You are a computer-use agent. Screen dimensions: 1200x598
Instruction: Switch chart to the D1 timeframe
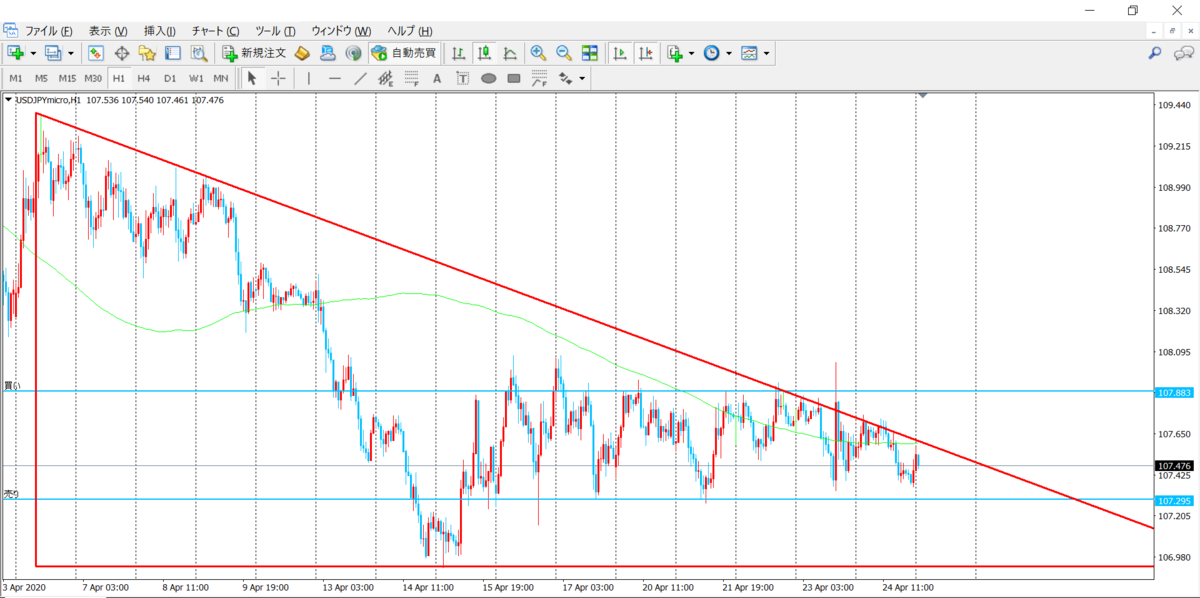(x=170, y=78)
